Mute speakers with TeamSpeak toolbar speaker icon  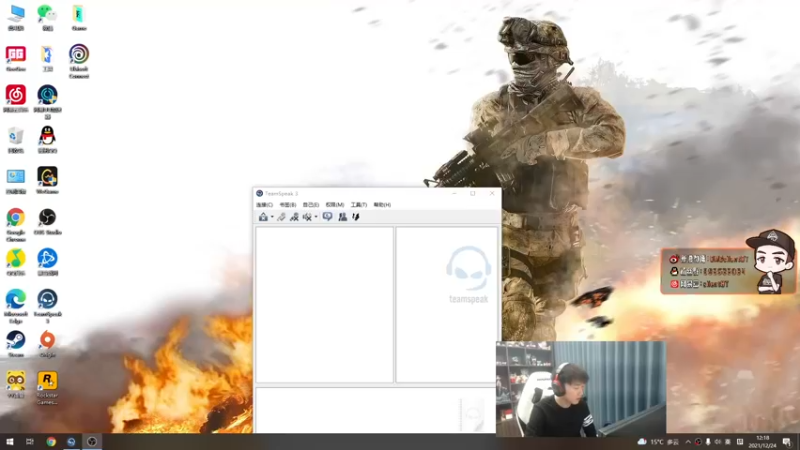(307, 217)
